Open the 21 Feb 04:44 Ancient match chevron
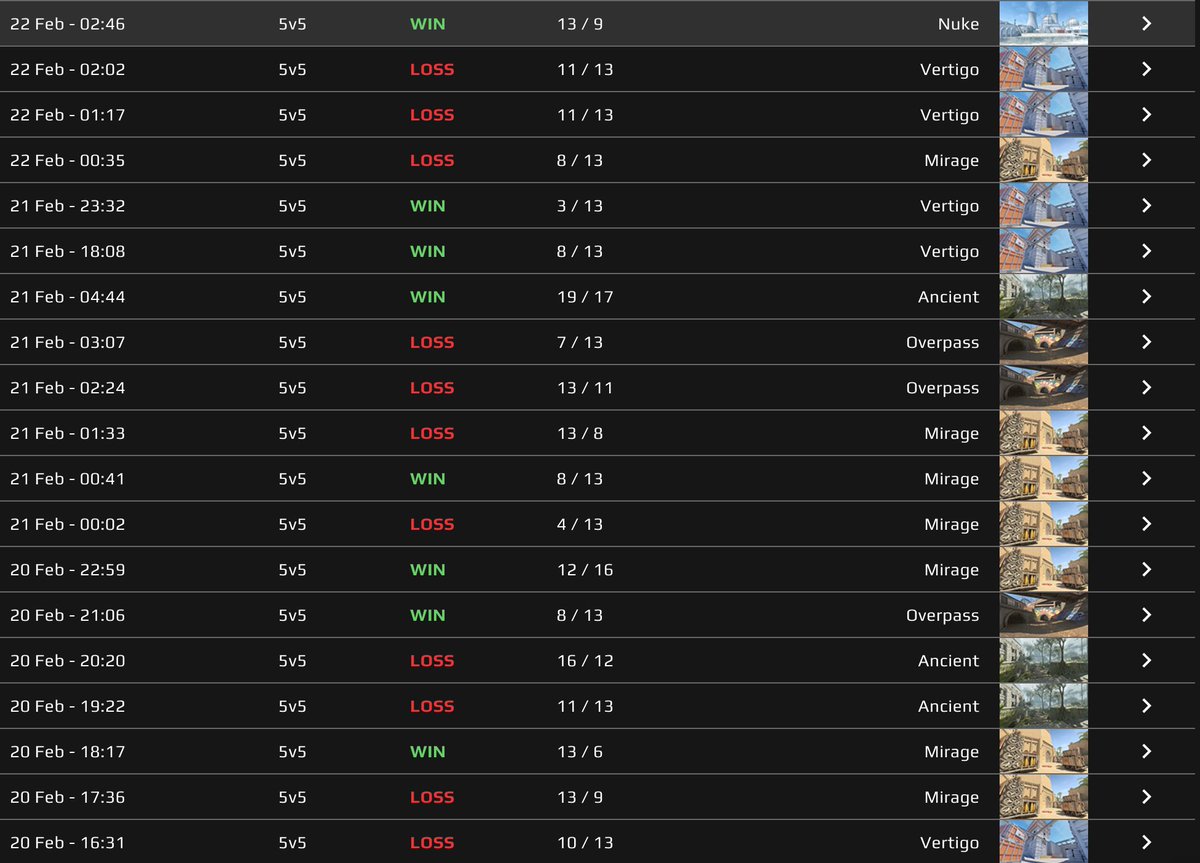This screenshot has height=863, width=1200. coord(1147,296)
